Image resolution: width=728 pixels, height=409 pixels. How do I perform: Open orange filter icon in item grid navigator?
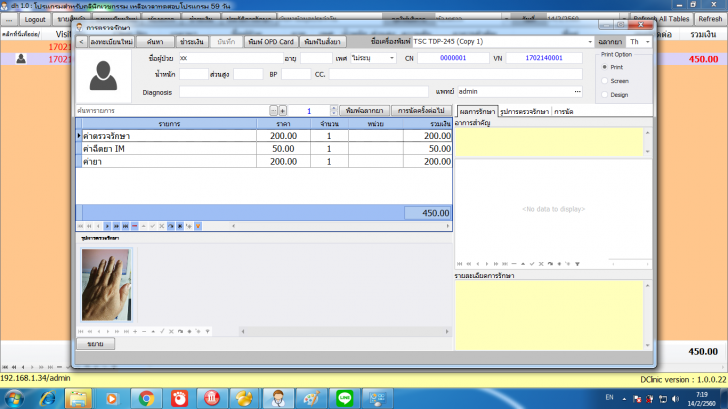[x=198, y=226]
